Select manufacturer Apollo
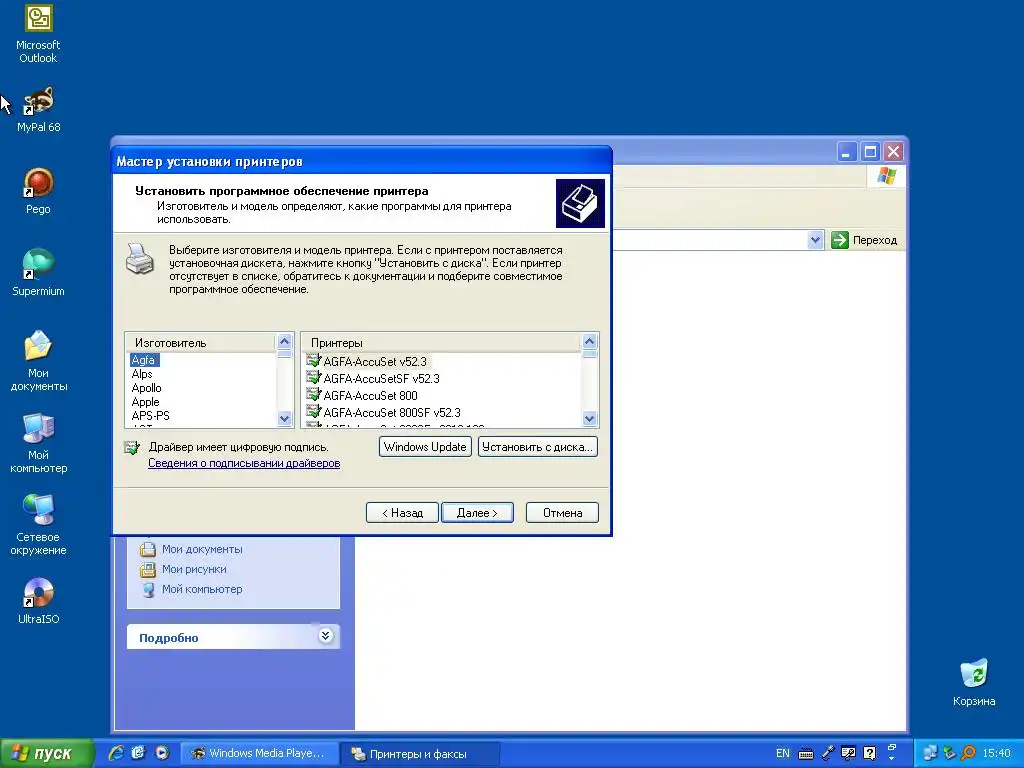Viewport: 1024px width, 768px height. pos(146,388)
